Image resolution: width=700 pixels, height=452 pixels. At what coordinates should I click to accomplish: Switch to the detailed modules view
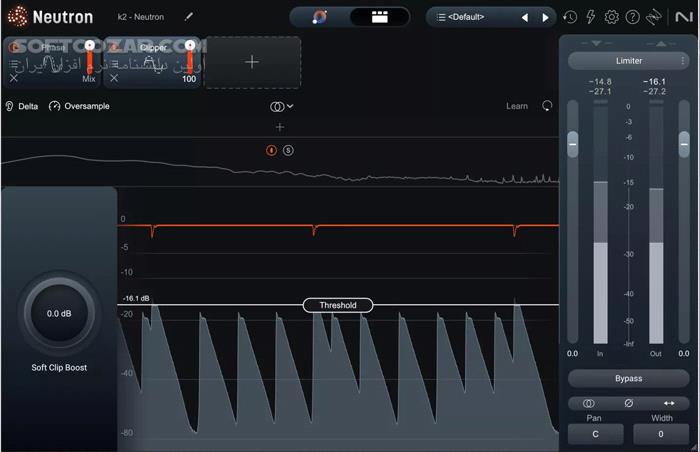(x=379, y=17)
